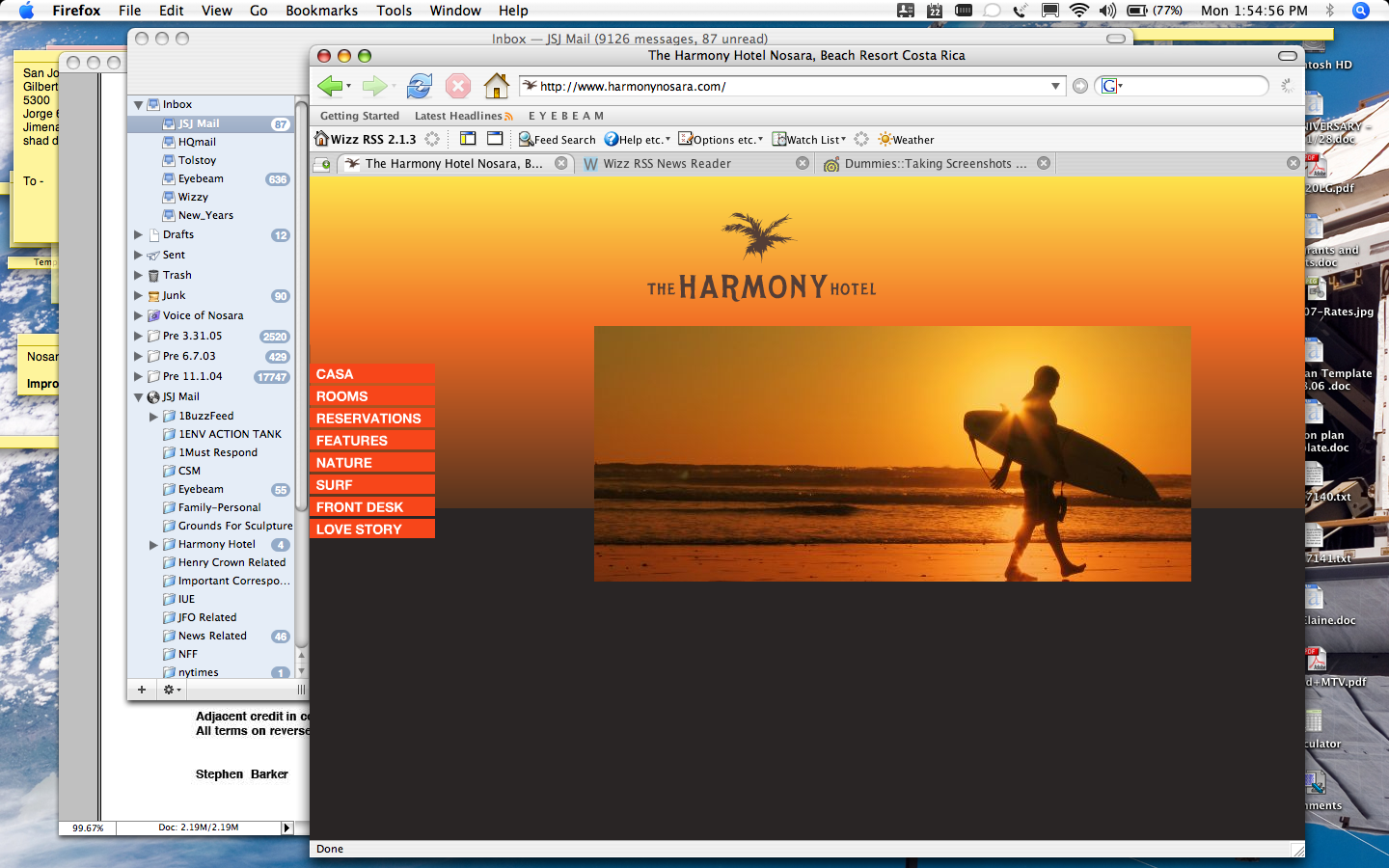Viewport: 1389px width, 868px height.
Task: Click the volume icon in the menu bar
Action: [1107, 11]
